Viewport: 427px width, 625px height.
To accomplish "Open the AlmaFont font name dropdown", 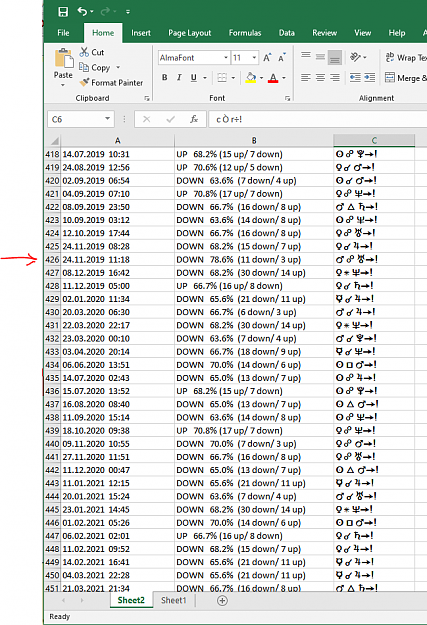I will (226, 58).
